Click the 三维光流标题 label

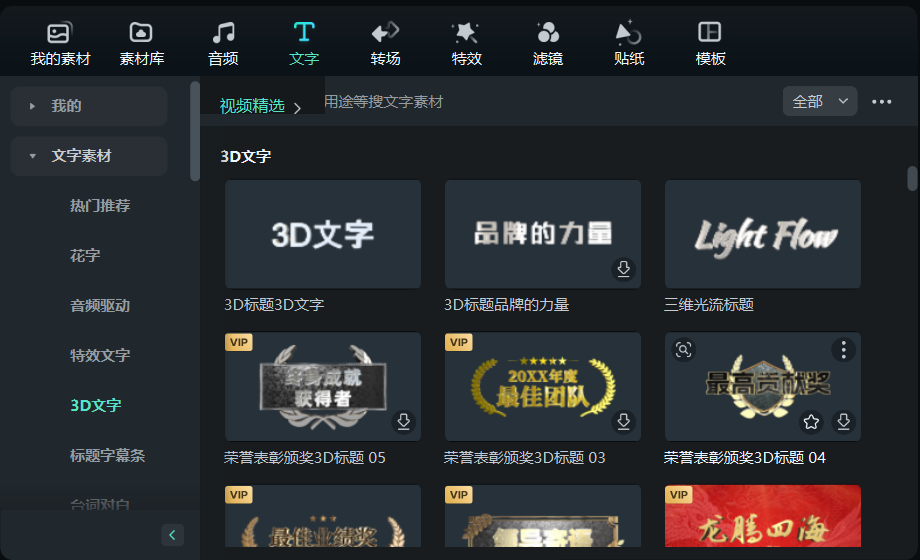point(709,305)
